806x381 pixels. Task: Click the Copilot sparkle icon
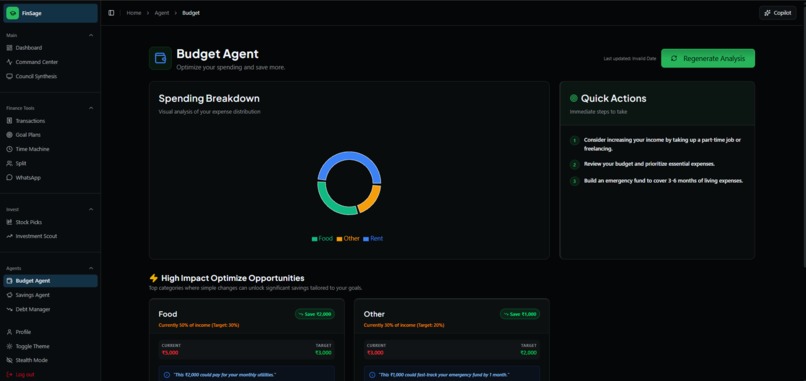767,13
